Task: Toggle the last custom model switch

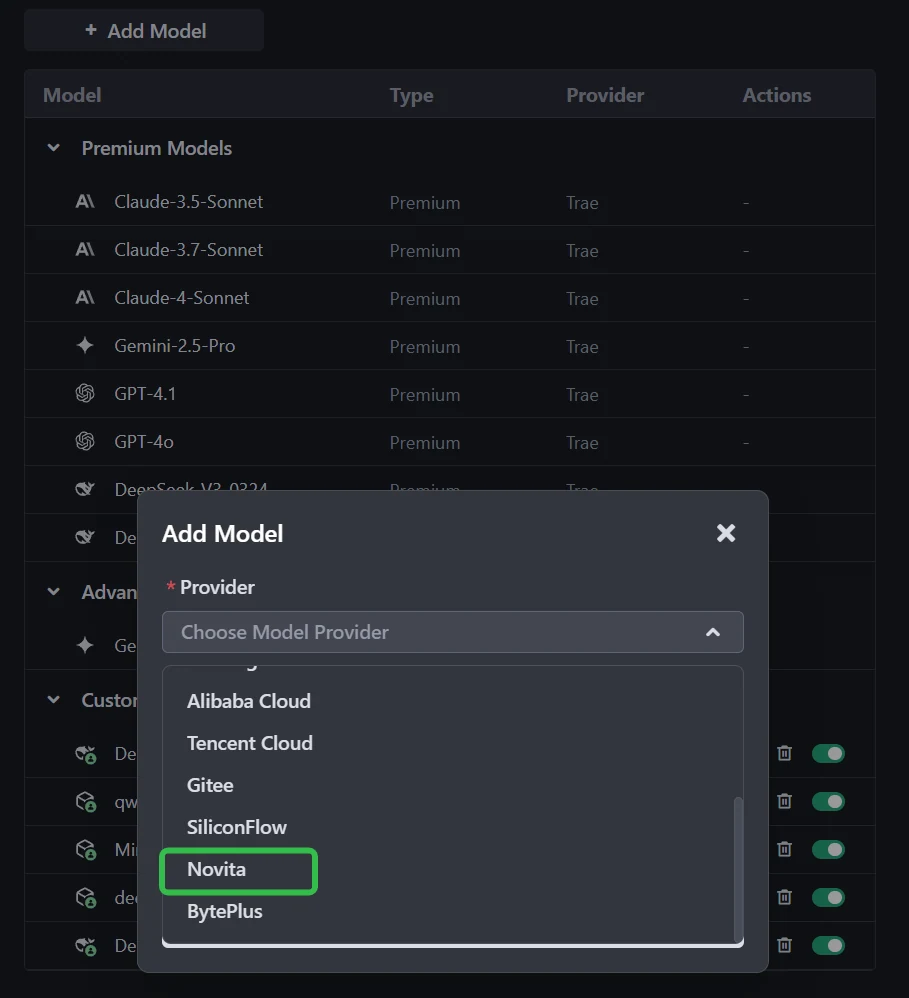Action: [x=828, y=945]
